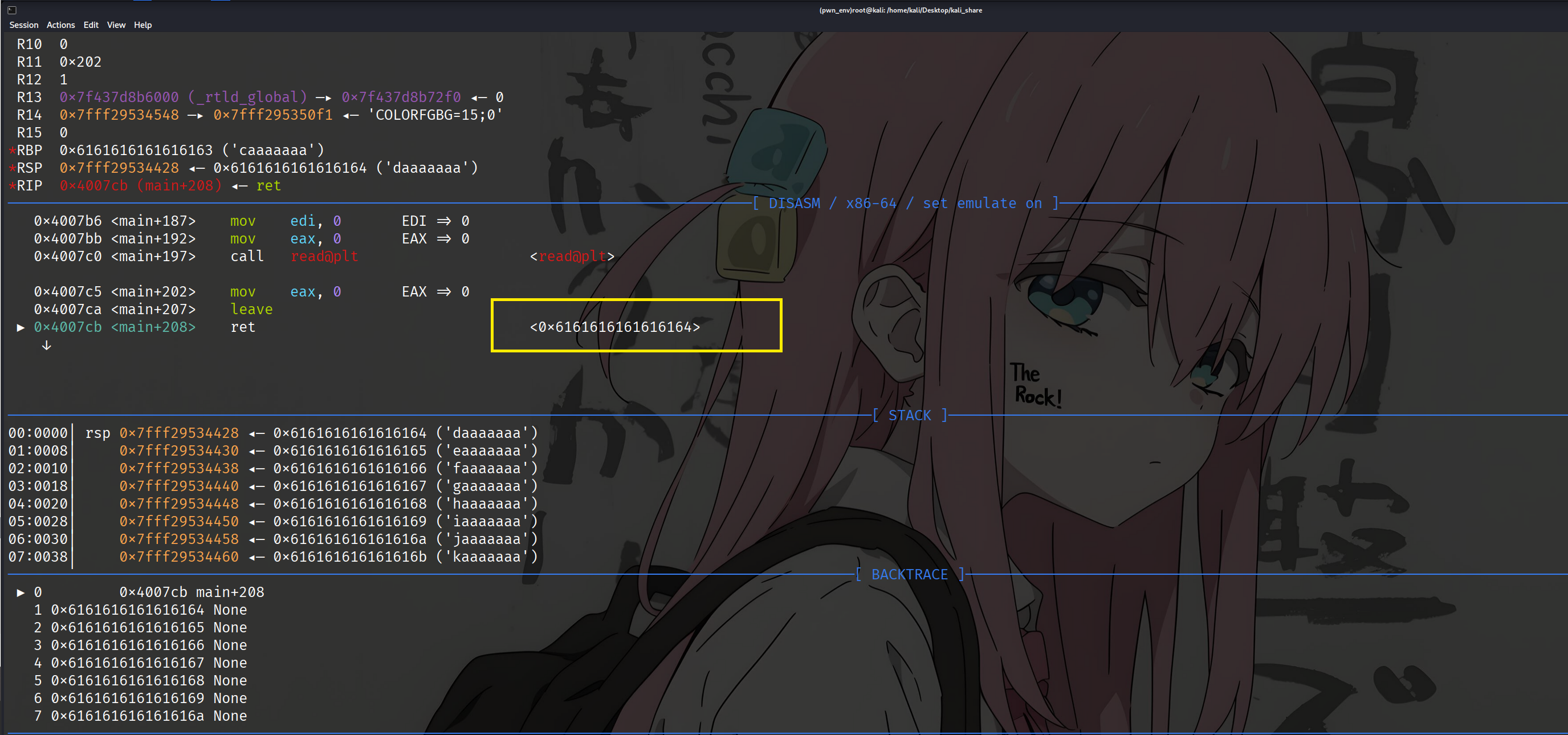Click the red read@plt call operand
The image size is (1568, 735).
pos(324,257)
